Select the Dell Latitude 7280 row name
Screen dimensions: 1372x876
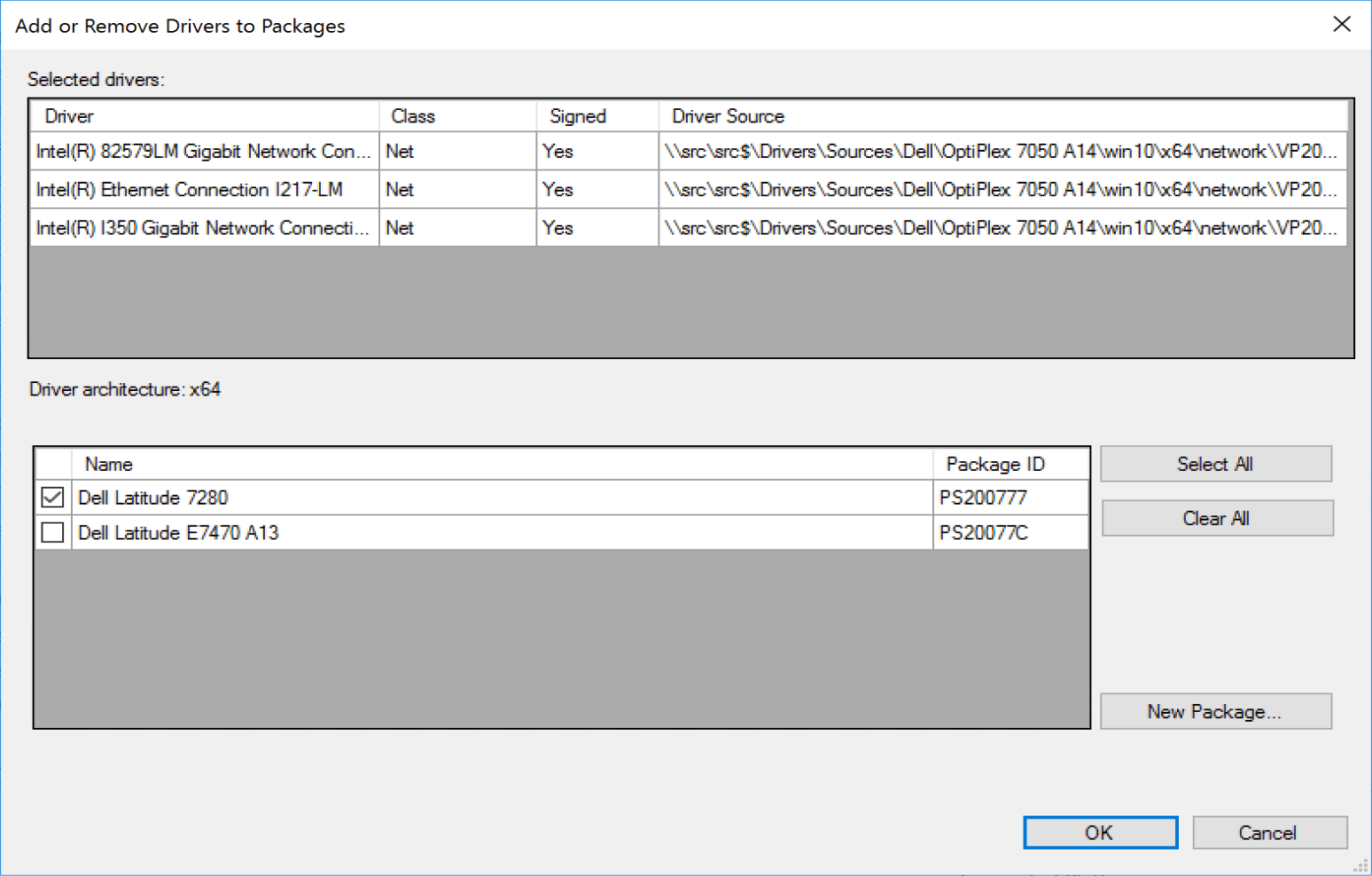[x=153, y=497]
